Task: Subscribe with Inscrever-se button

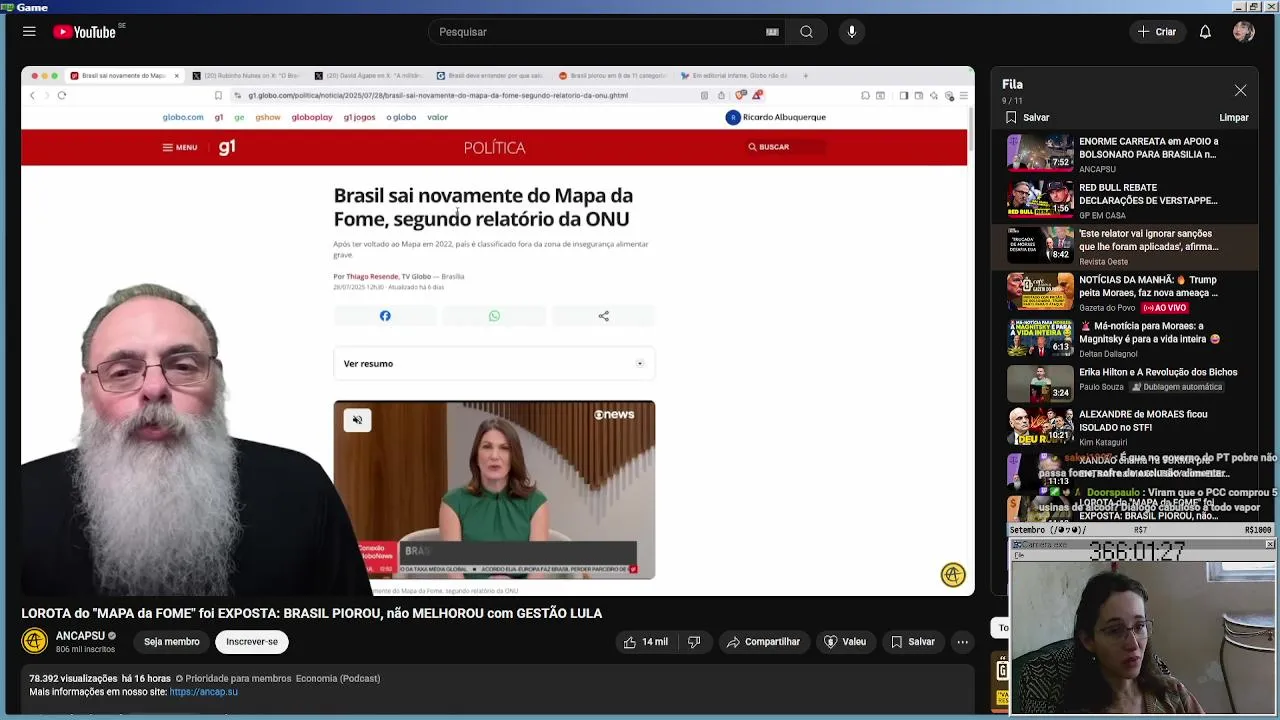Action: [252, 642]
